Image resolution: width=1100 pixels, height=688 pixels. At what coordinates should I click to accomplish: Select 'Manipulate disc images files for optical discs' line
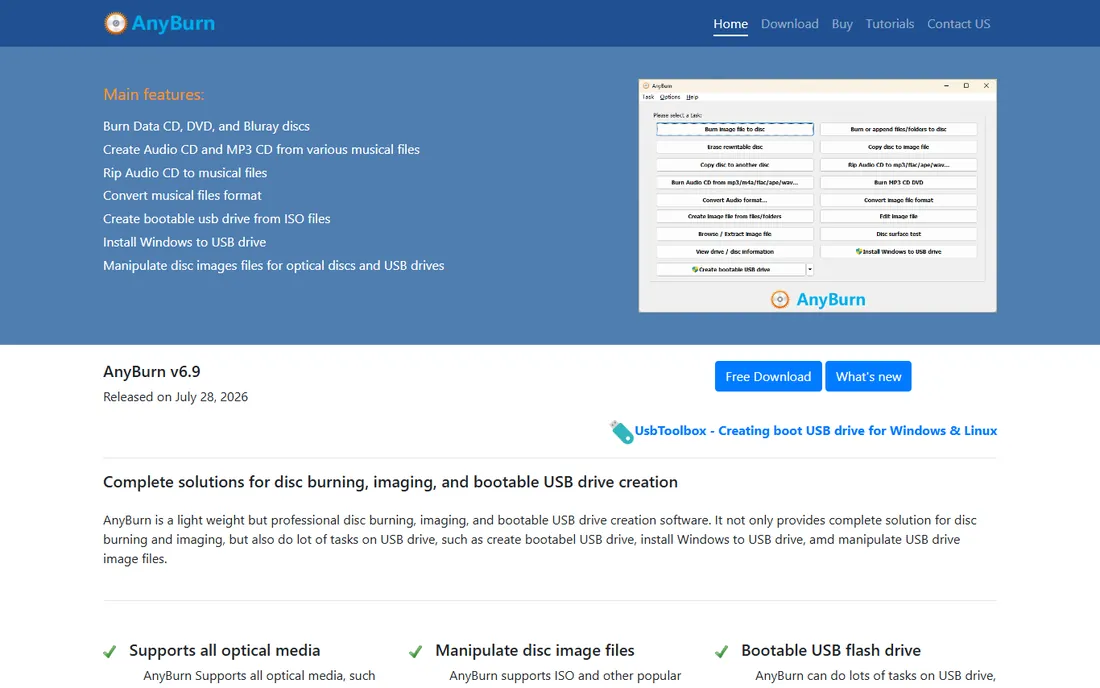pyautogui.click(x=274, y=266)
